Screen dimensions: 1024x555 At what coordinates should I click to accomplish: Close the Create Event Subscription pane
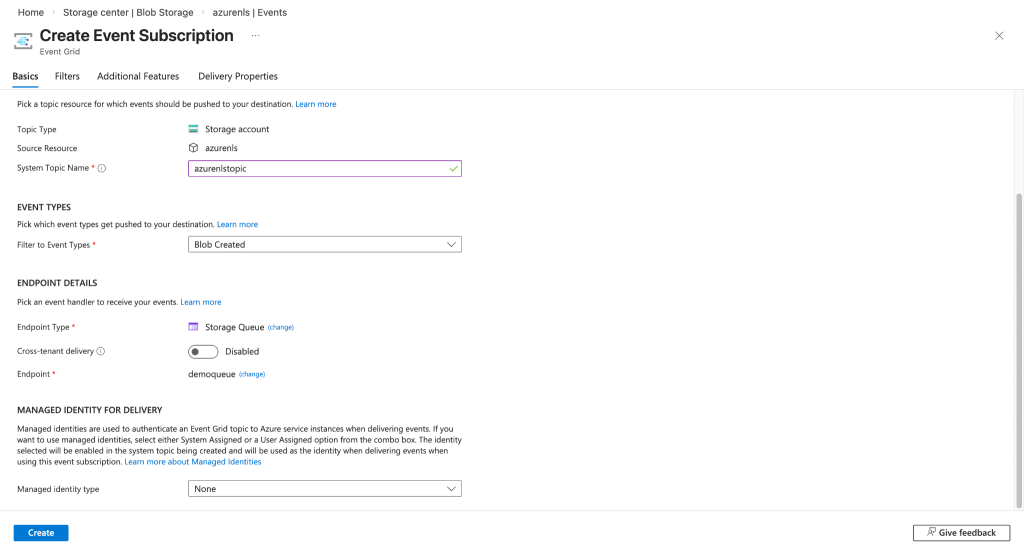999,36
